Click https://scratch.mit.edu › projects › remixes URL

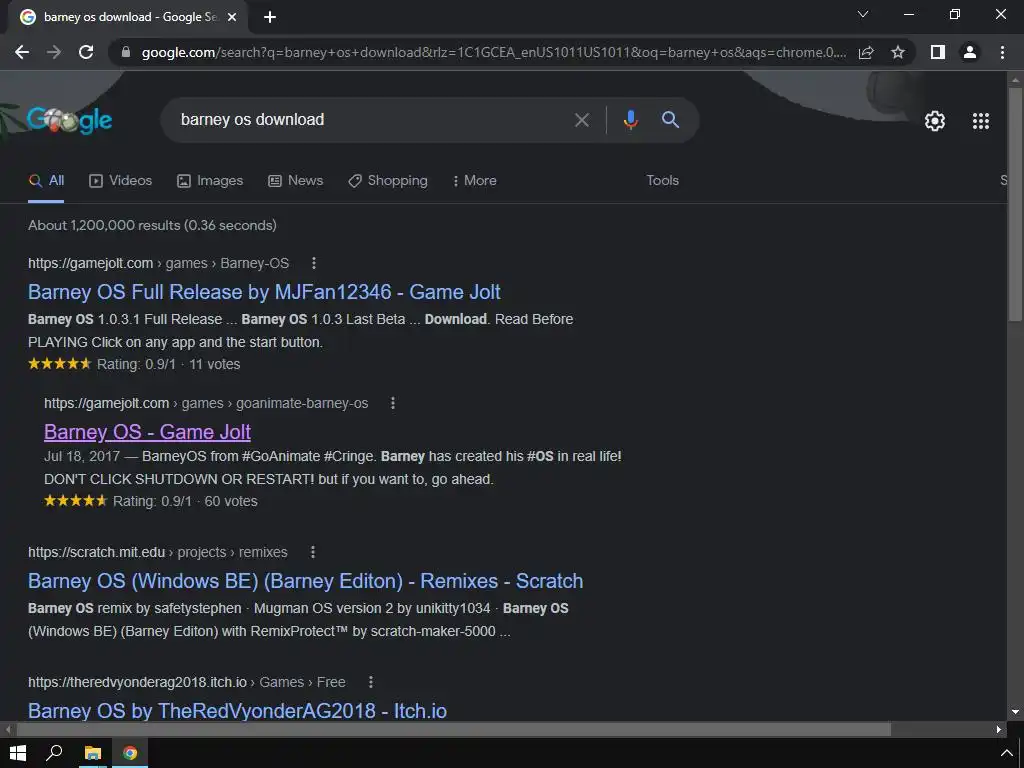(x=157, y=552)
